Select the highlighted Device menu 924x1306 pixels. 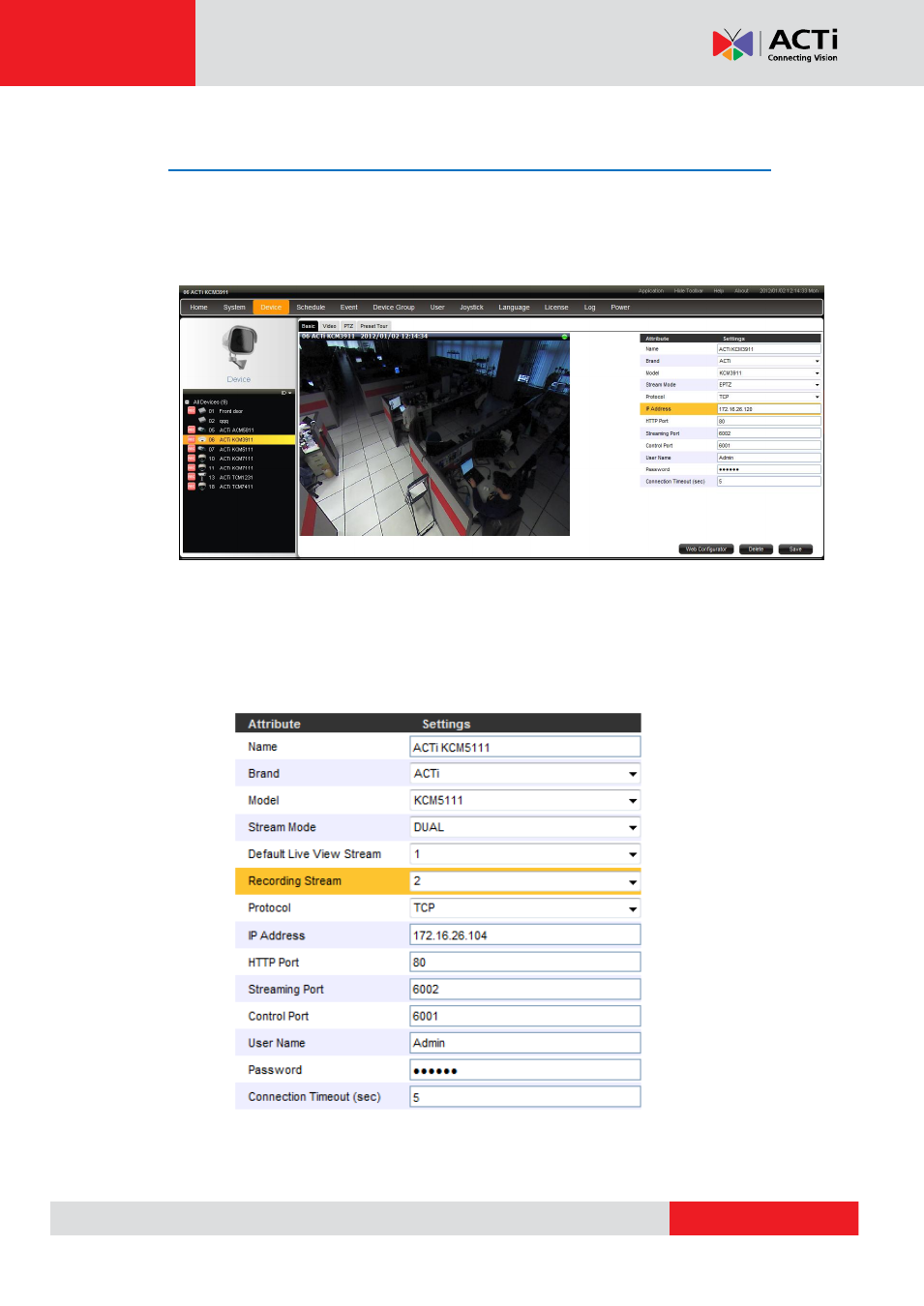tap(271, 308)
